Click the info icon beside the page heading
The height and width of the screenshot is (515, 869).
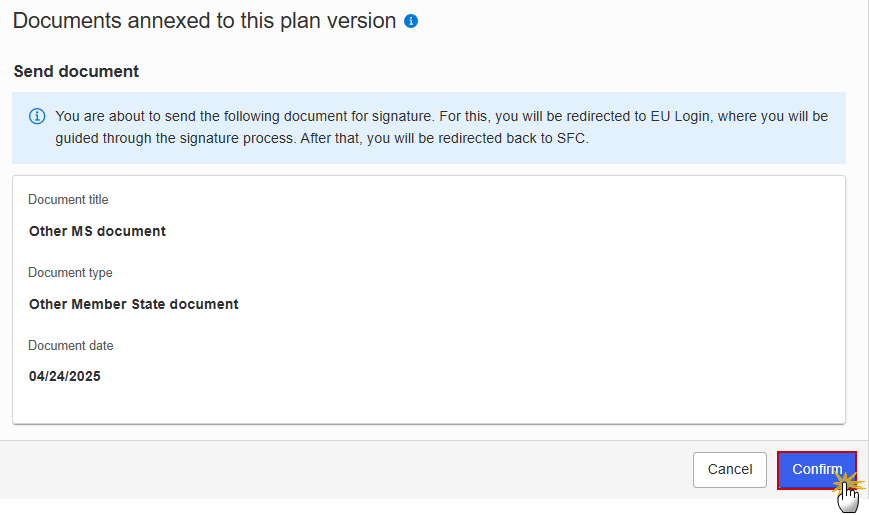[411, 21]
